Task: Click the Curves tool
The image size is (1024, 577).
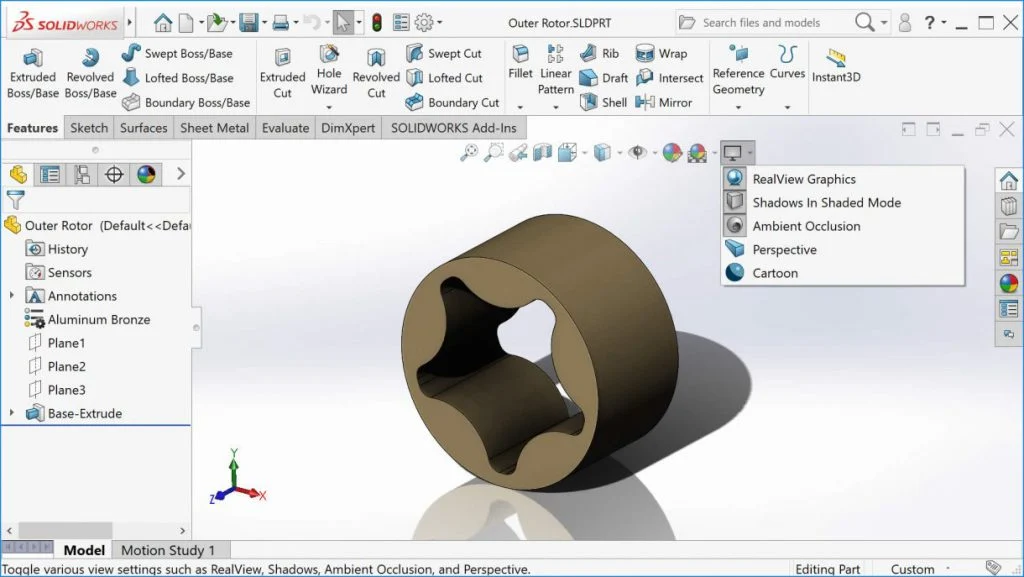Action: coord(787,63)
